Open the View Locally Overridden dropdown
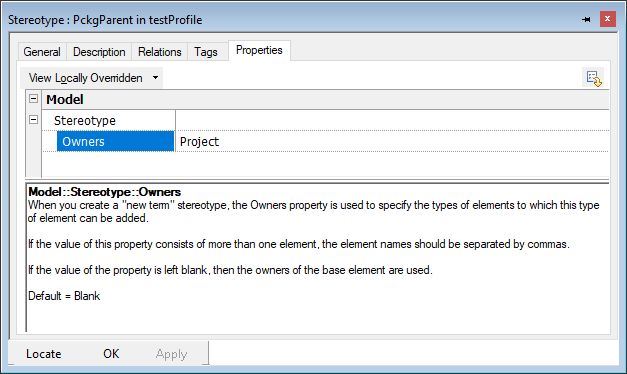The width and height of the screenshot is (627, 374). tap(92, 78)
